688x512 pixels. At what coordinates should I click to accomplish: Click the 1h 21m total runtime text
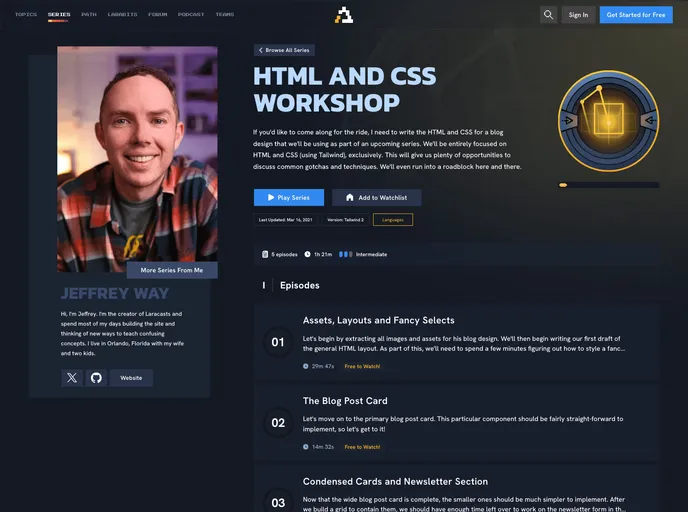pyautogui.click(x=323, y=254)
